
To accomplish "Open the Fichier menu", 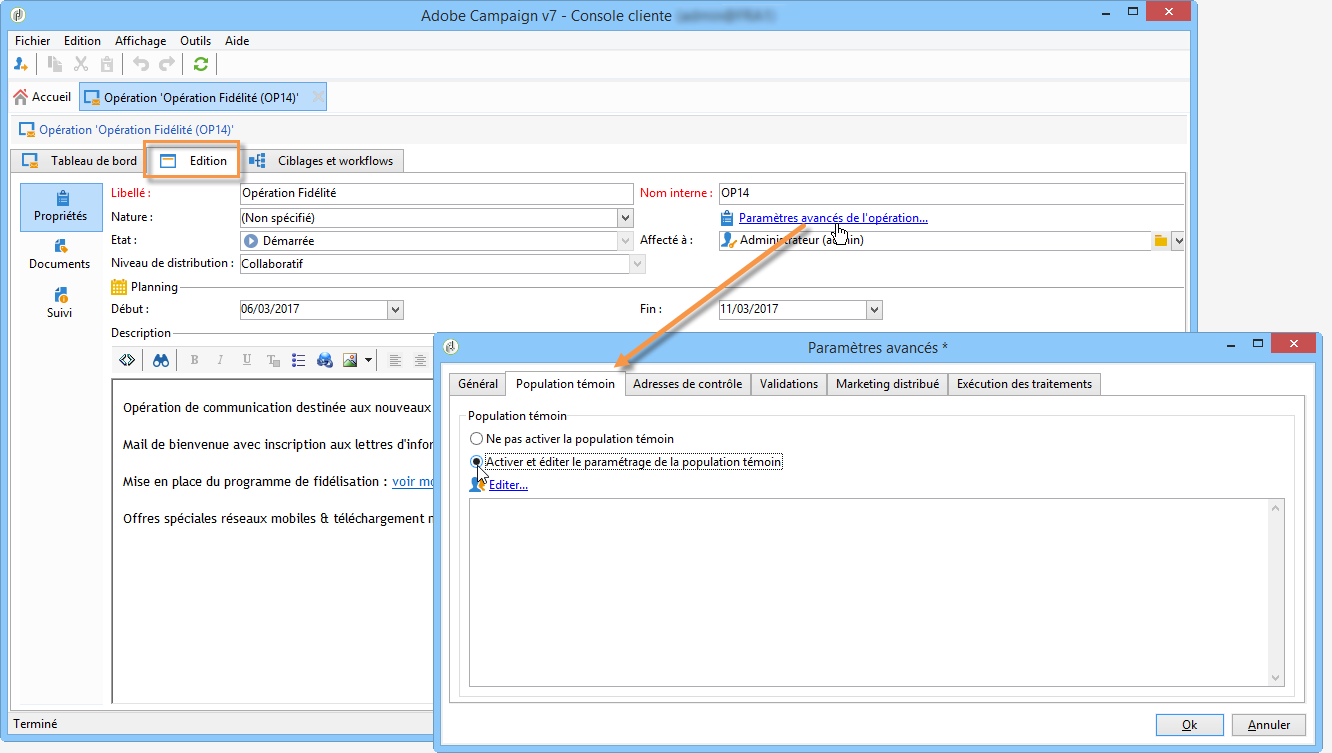I will coord(33,41).
